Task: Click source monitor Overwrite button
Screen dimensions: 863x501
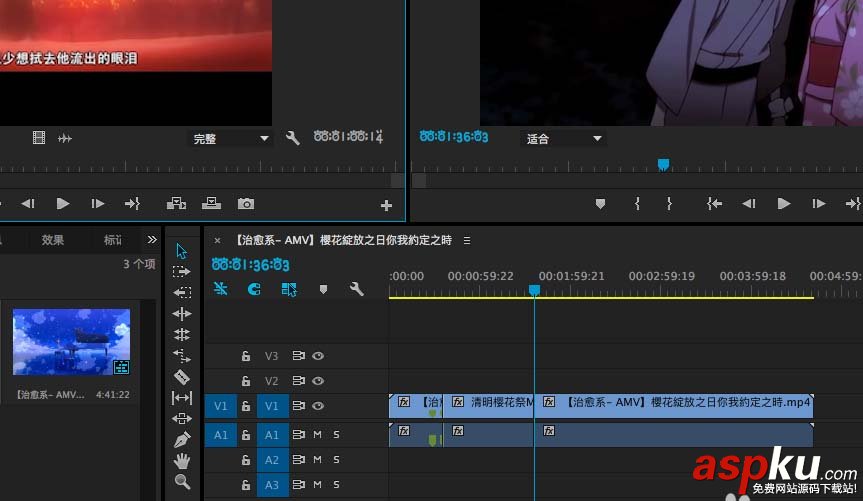Action: 211,204
